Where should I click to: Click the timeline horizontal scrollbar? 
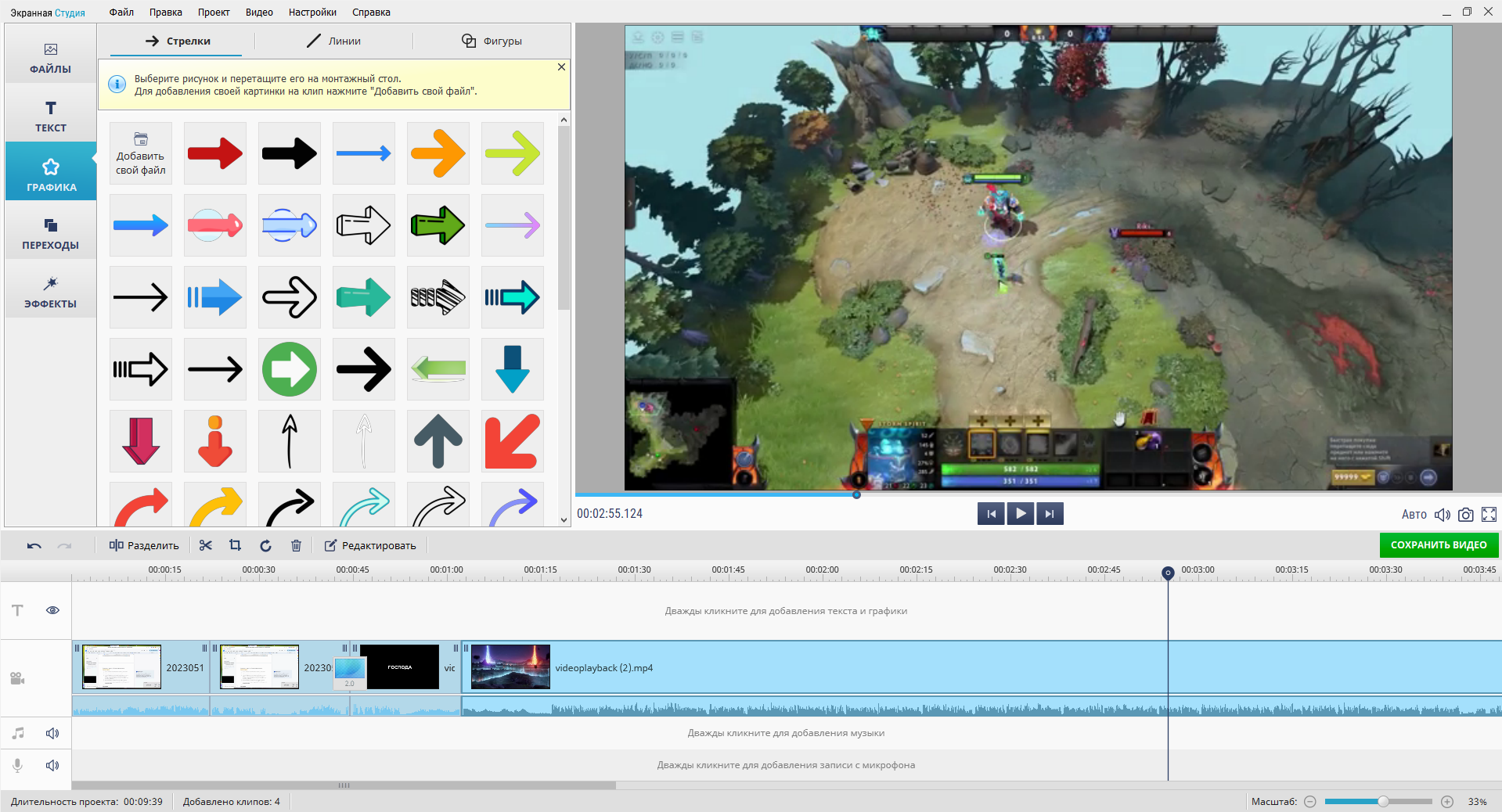[x=344, y=785]
